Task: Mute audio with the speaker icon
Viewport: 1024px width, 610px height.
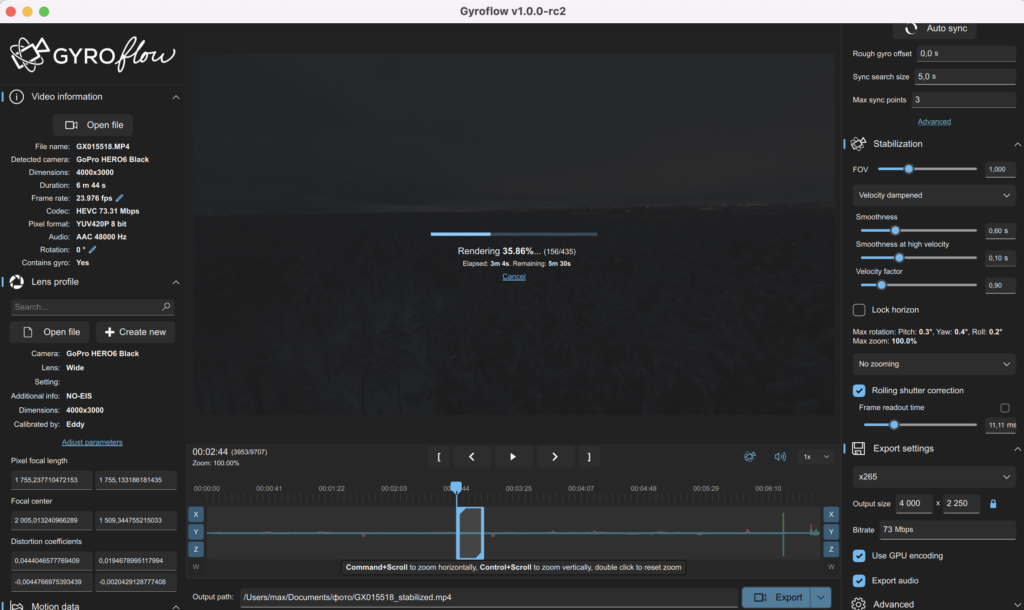Action: (x=780, y=457)
